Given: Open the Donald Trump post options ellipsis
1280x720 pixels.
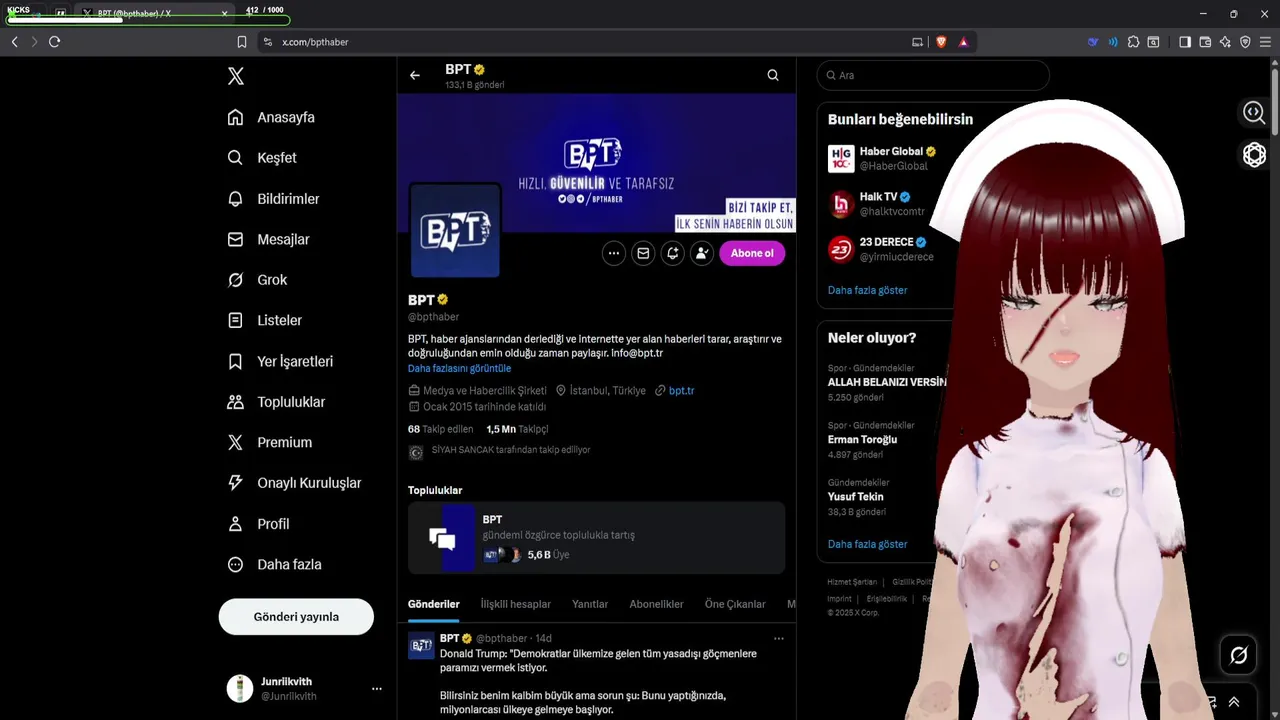Looking at the screenshot, I should point(779,638).
